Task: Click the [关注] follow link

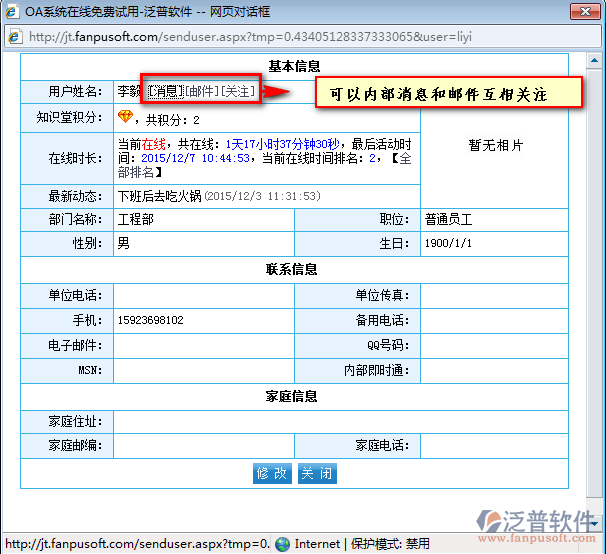Action: [238, 92]
